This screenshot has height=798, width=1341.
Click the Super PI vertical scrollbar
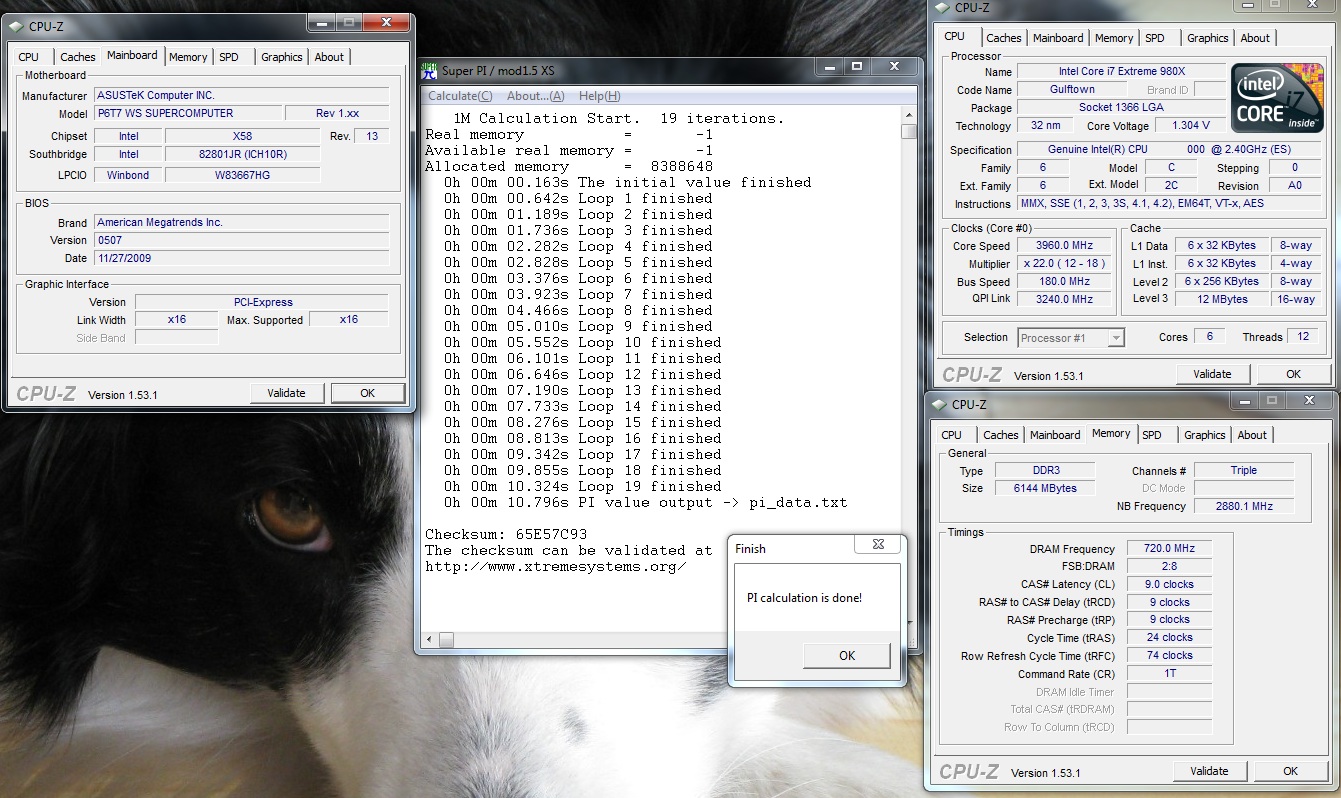pyautogui.click(x=908, y=369)
